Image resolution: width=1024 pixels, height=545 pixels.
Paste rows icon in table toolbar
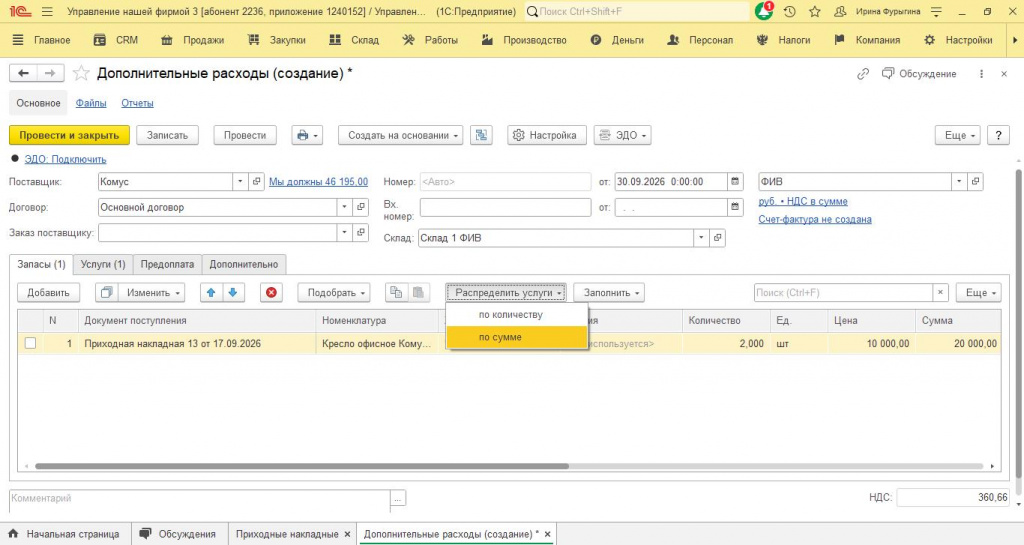click(418, 292)
